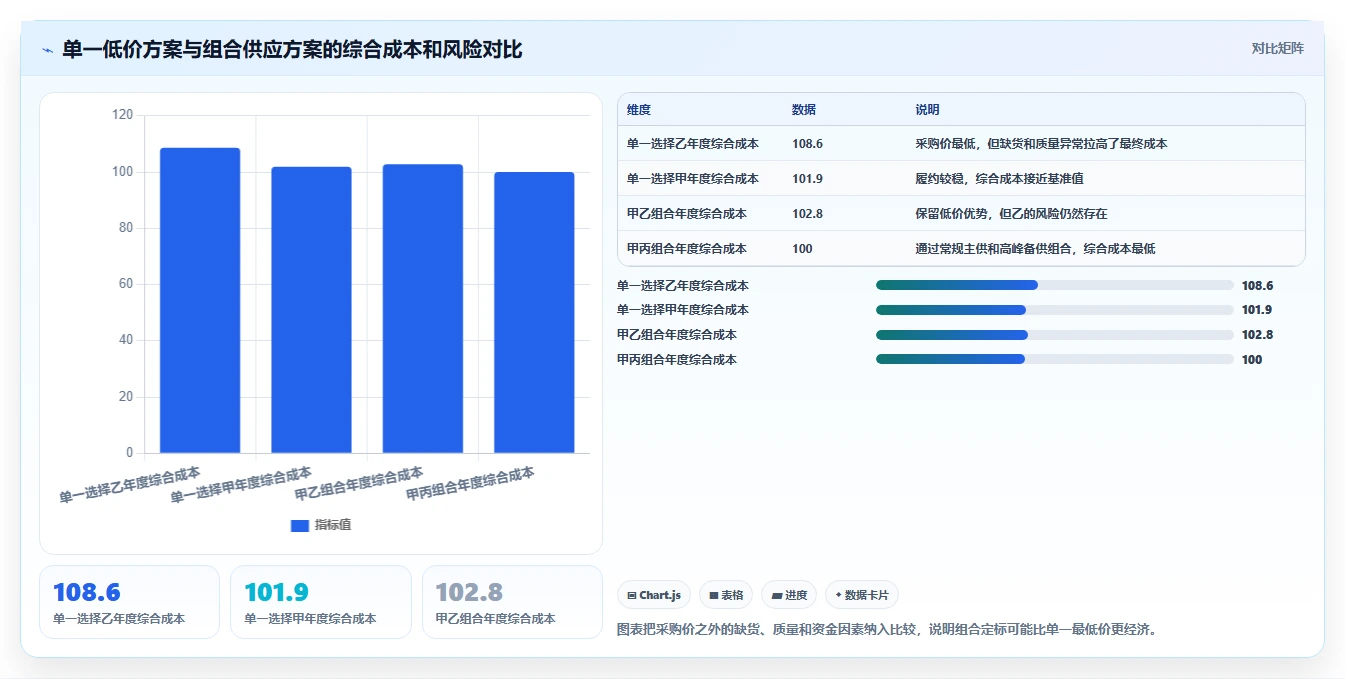
Task: Open the 102.8 data card
Action: pyautogui.click(x=512, y=602)
